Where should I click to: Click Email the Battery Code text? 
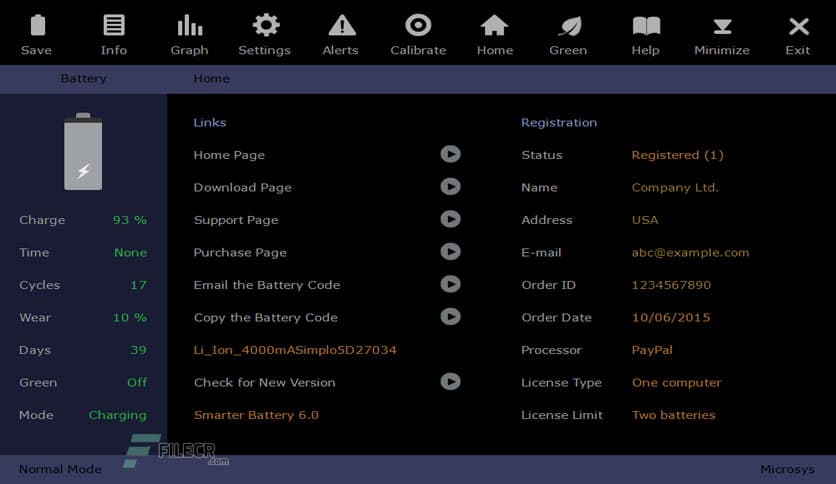(267, 285)
